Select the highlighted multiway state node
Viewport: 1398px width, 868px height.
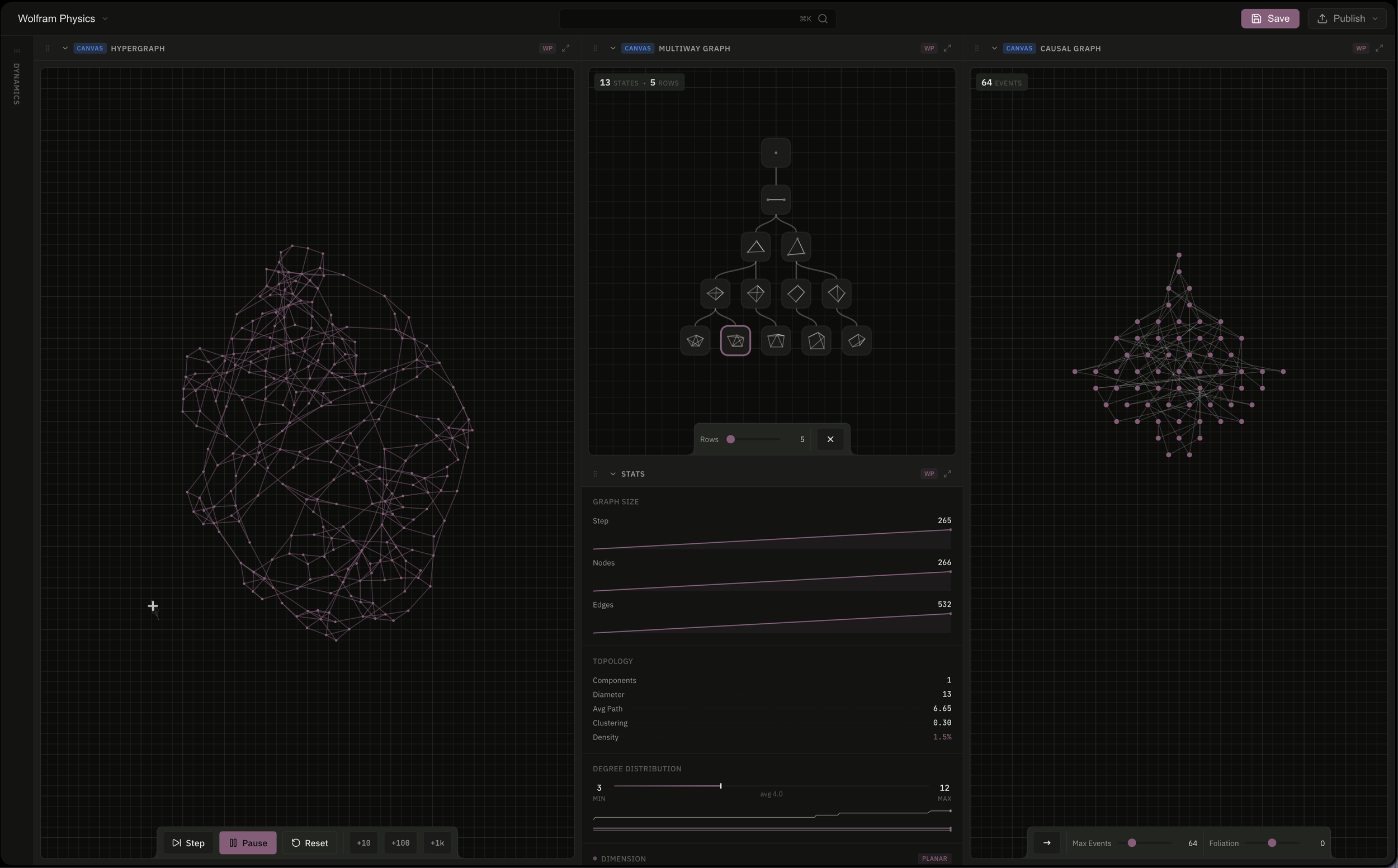[x=735, y=341]
